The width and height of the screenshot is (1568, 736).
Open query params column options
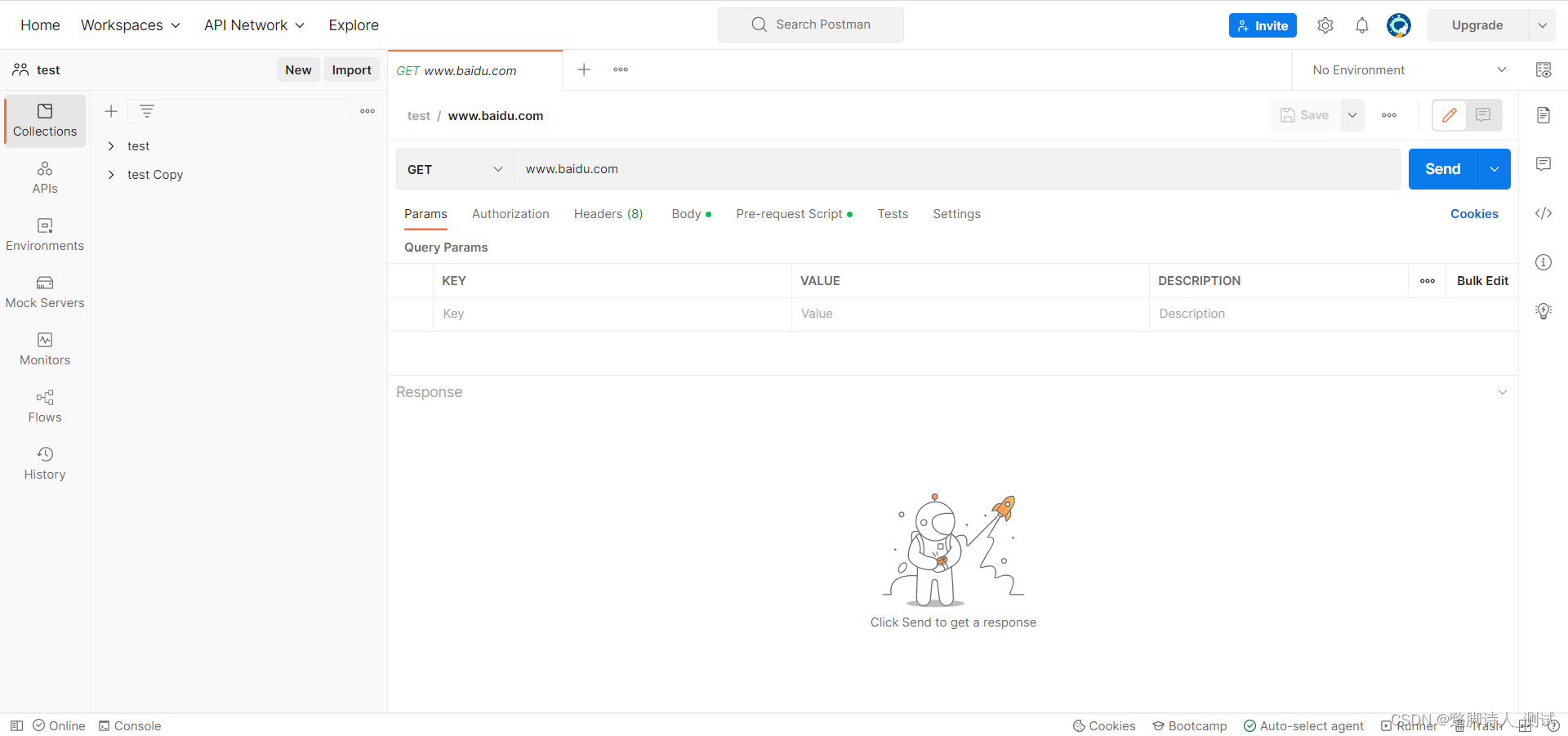[1428, 281]
